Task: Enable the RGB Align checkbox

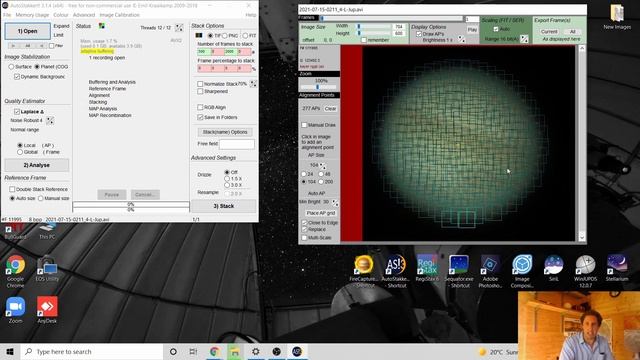Action: 200,107
